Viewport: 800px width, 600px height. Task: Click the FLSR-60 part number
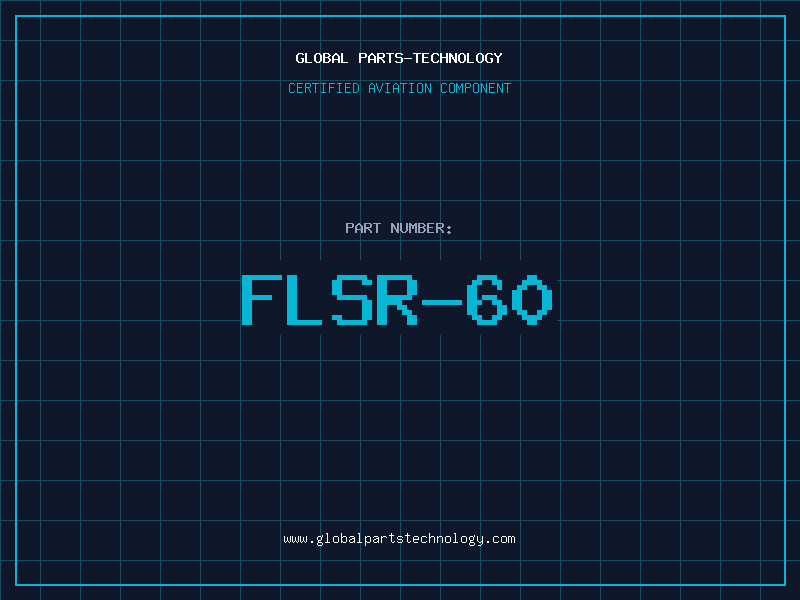click(397, 300)
